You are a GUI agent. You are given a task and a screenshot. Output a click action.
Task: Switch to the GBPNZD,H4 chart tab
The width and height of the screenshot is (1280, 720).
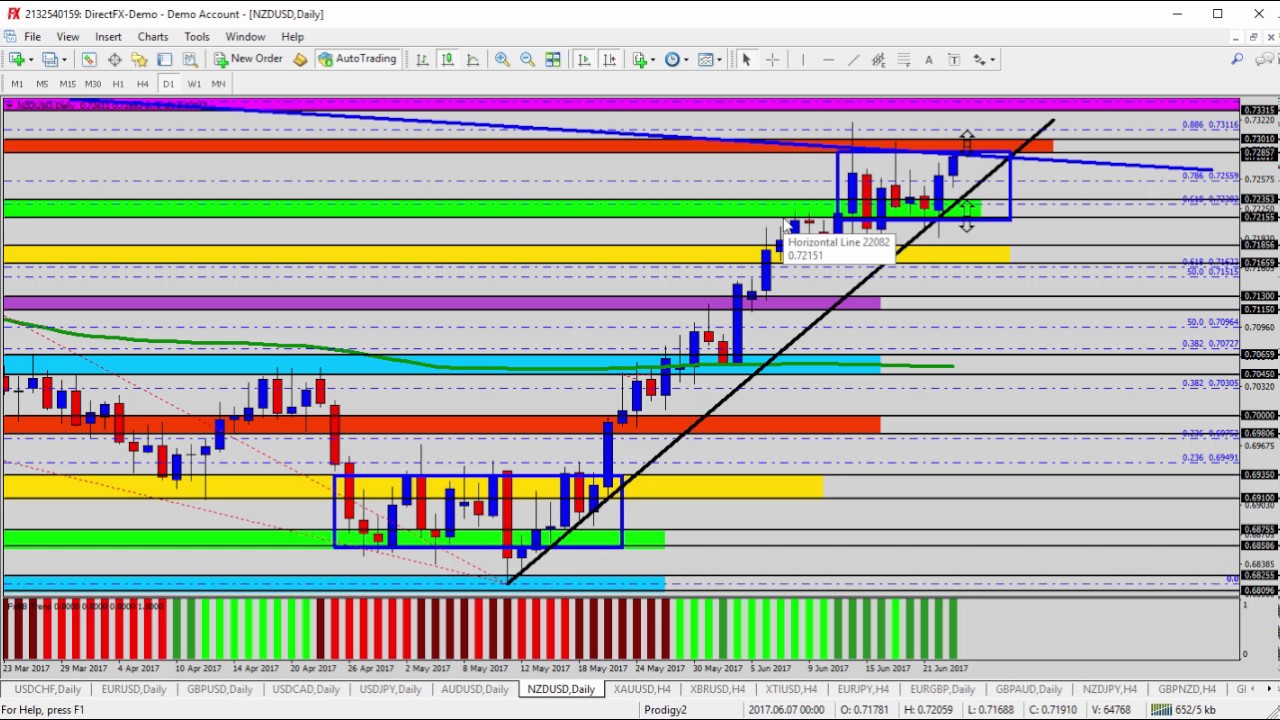[1187, 689]
